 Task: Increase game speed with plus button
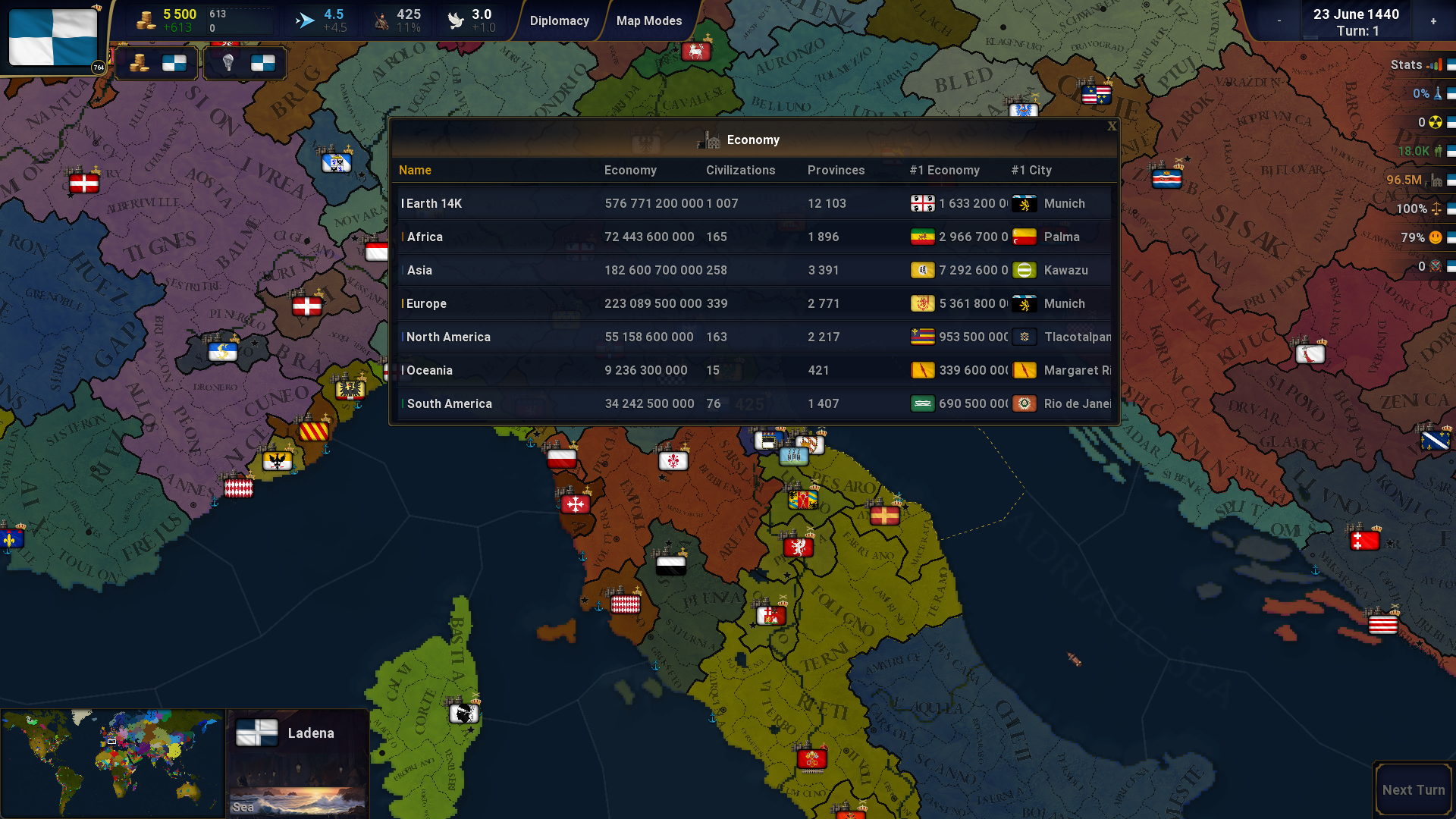click(x=1433, y=20)
